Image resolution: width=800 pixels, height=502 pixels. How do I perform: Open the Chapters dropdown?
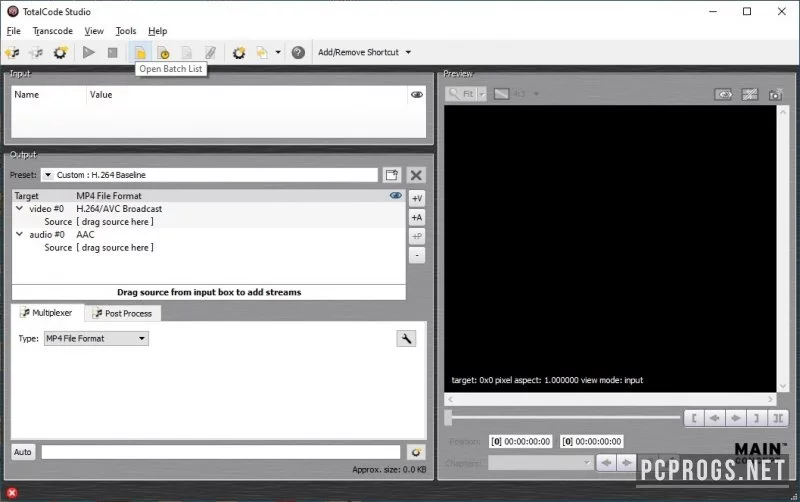pyautogui.click(x=540, y=463)
